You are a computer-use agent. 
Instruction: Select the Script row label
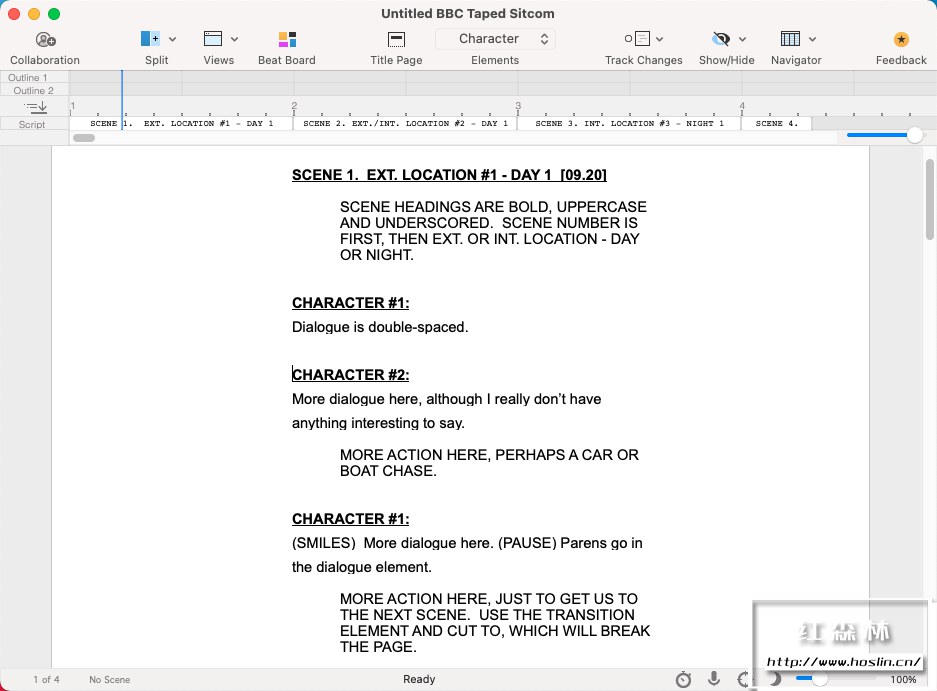32,124
